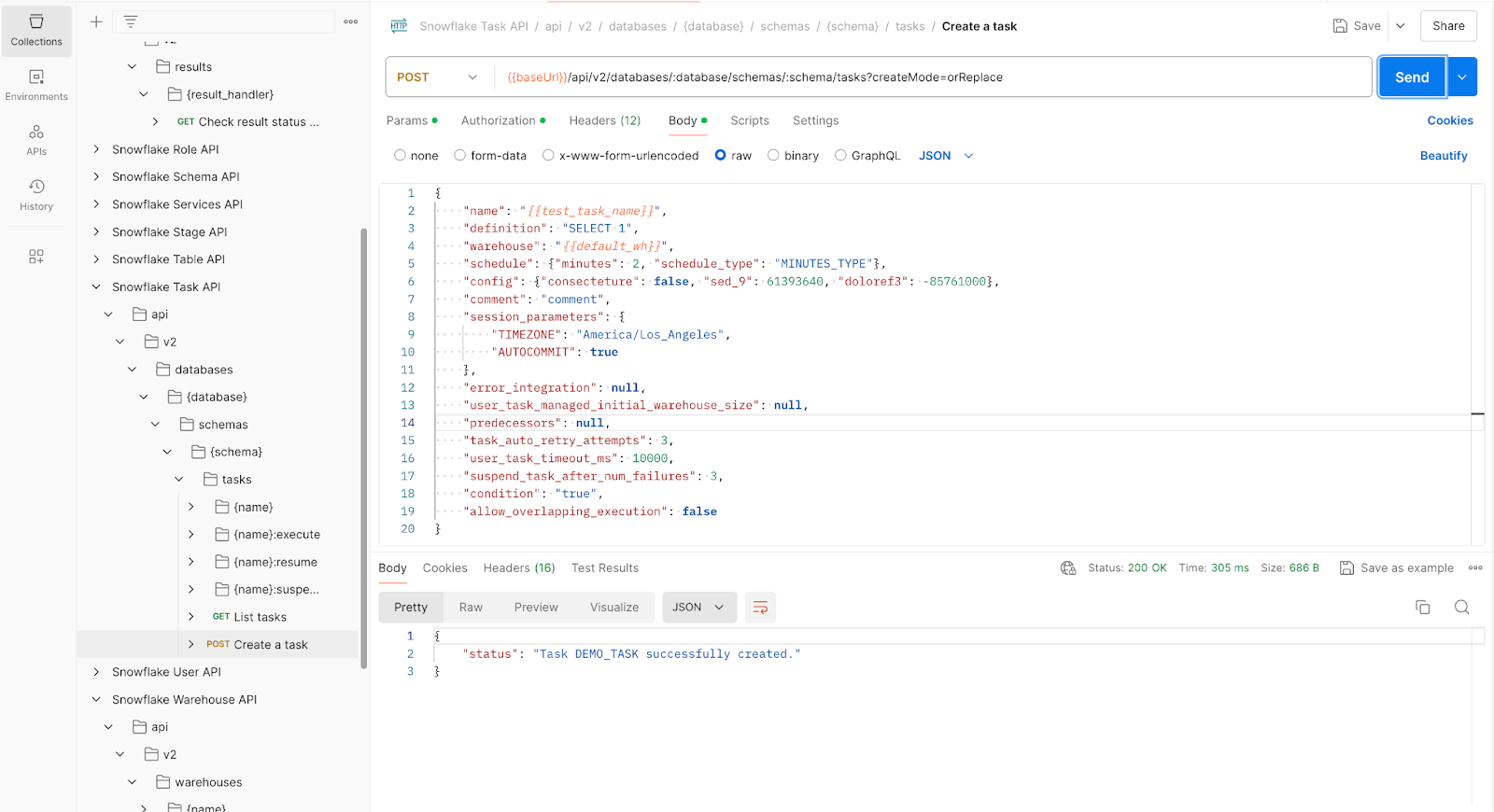
Task: Search the response with magnifier icon
Action: (1461, 608)
